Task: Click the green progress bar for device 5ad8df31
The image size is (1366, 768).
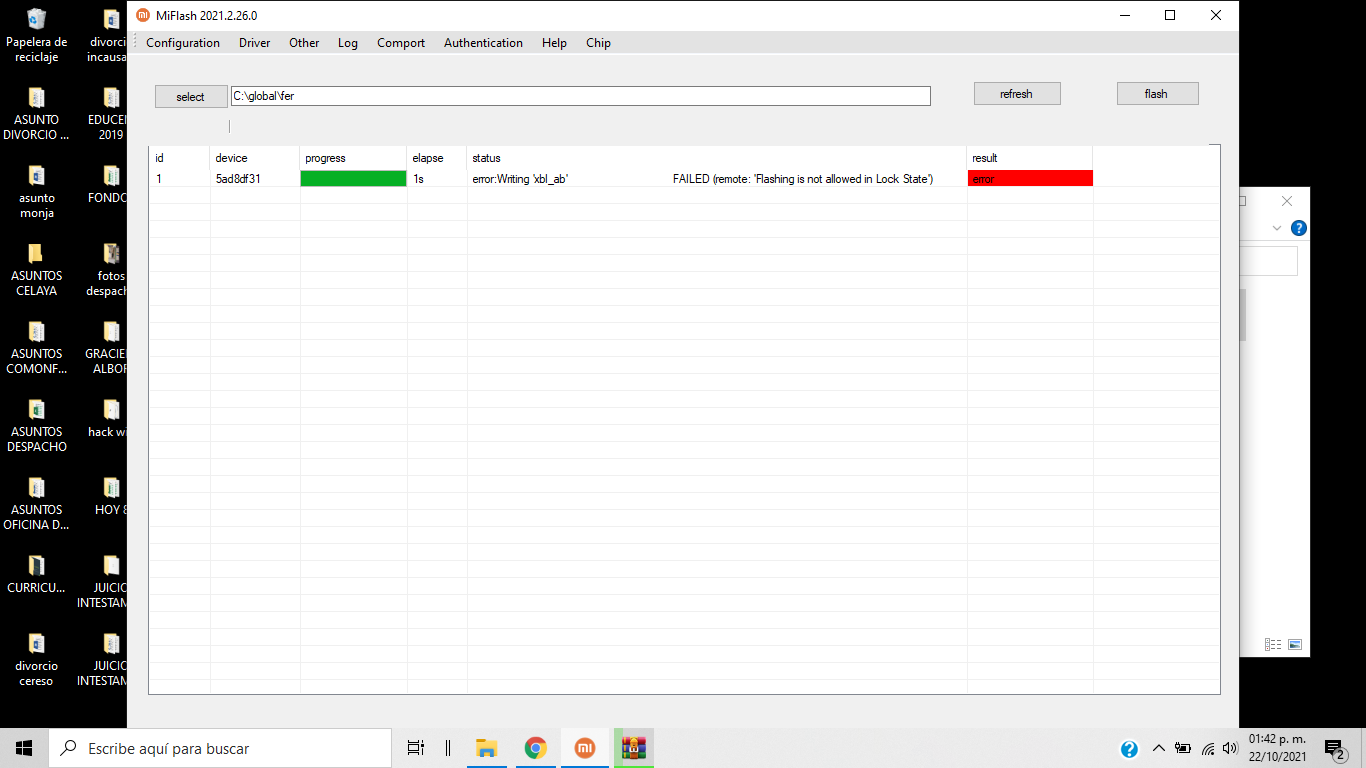Action: 353,178
